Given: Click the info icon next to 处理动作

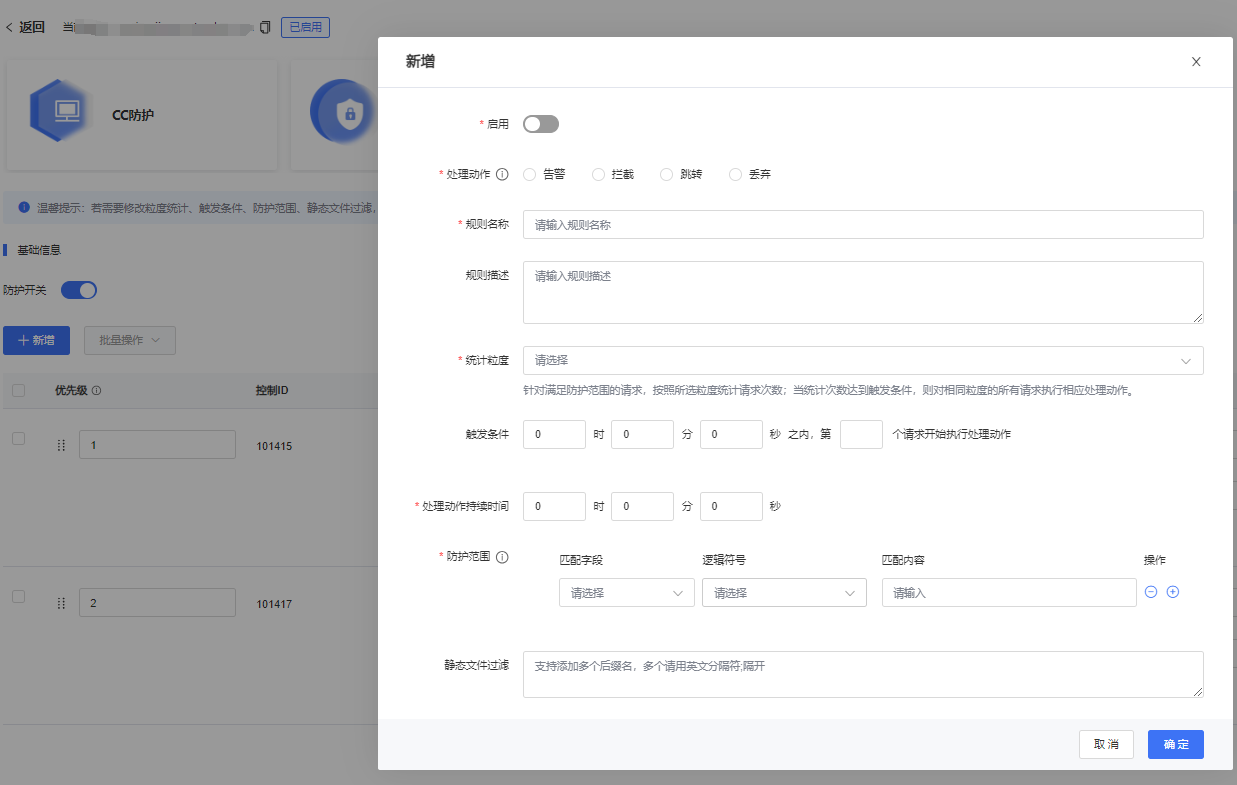Looking at the screenshot, I should (502, 174).
